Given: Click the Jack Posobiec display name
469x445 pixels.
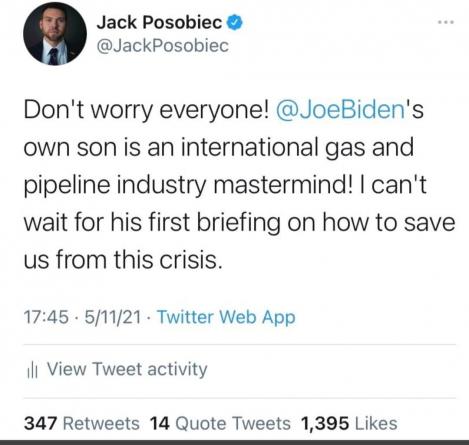Looking at the screenshot, I should point(159,22).
